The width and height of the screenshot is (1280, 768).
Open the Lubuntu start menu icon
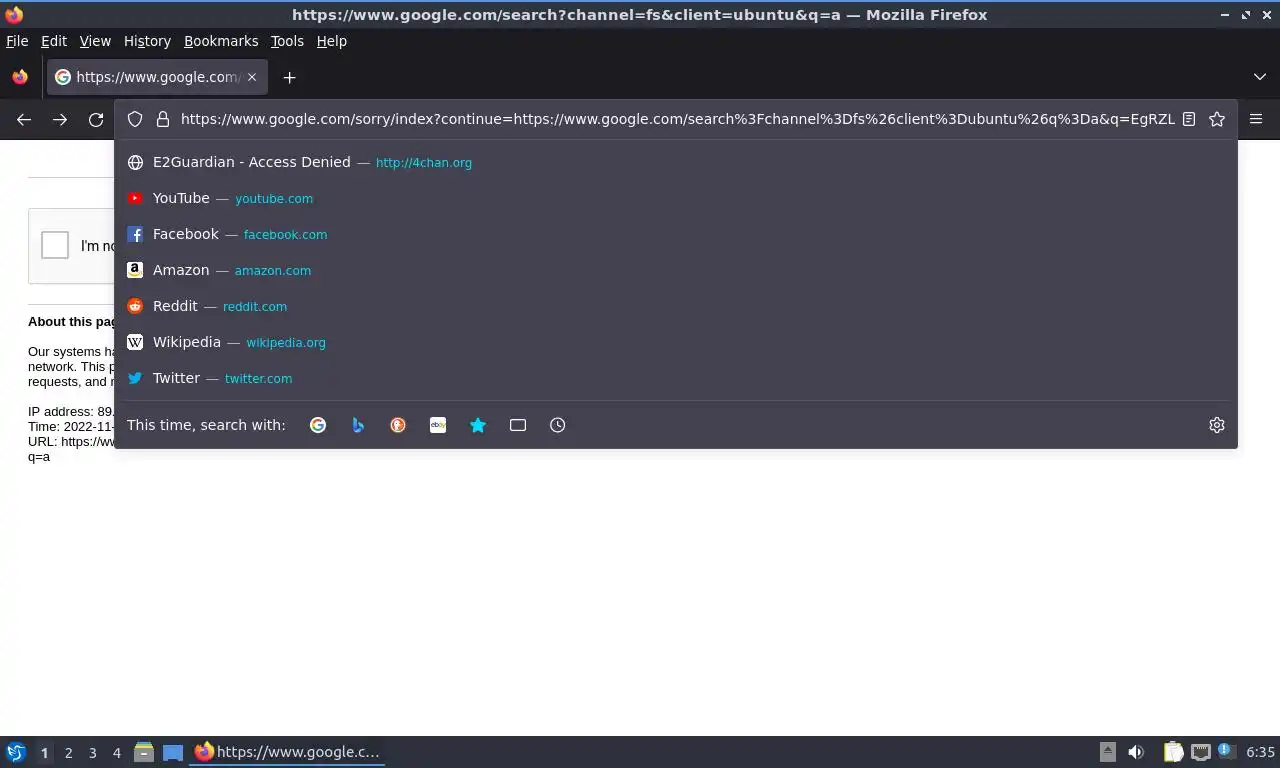16,752
